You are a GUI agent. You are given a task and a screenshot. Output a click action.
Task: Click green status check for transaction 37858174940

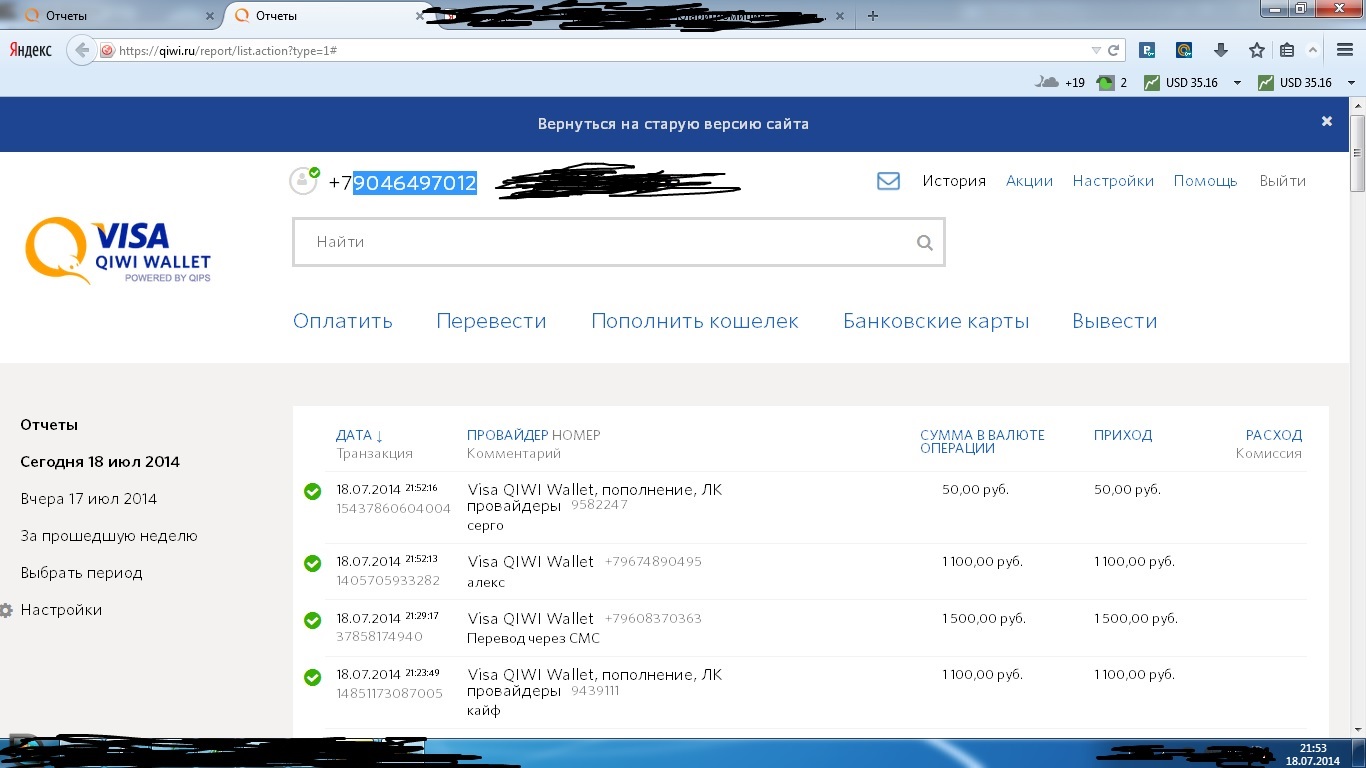(x=312, y=620)
